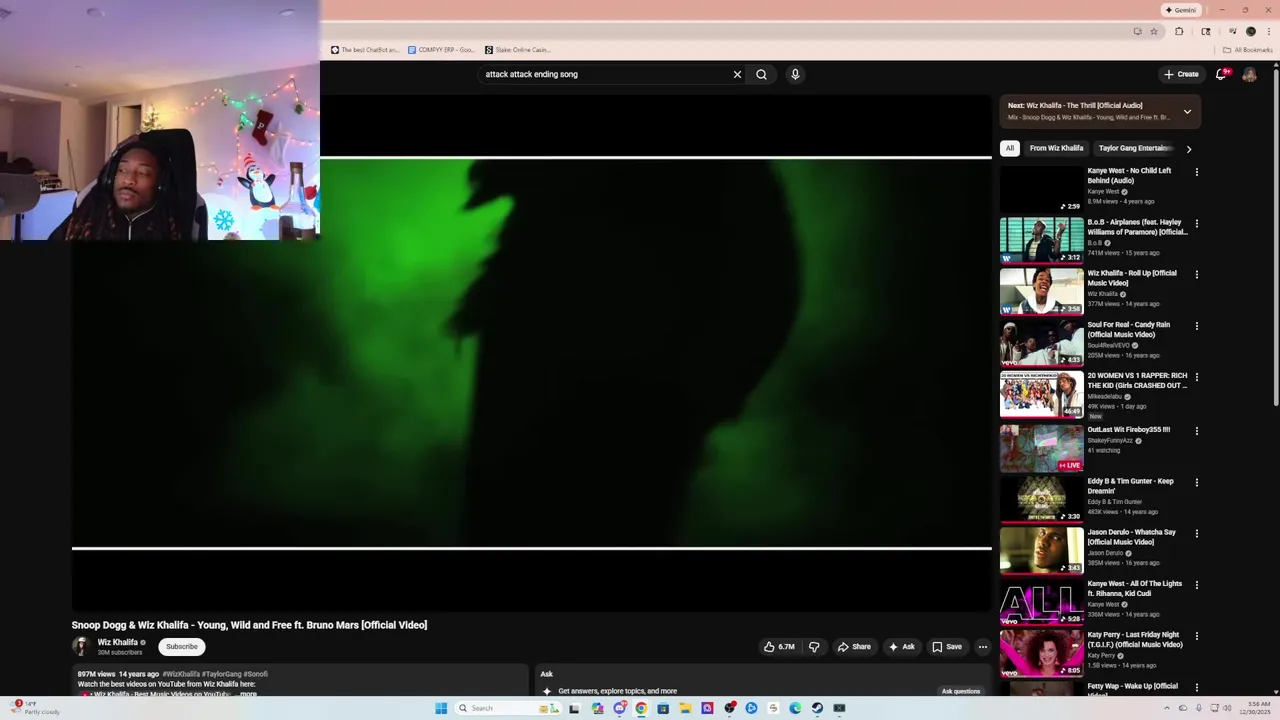Open Eddy B & Tim Gunter Keep Dreamin' title

pyautogui.click(x=1131, y=486)
